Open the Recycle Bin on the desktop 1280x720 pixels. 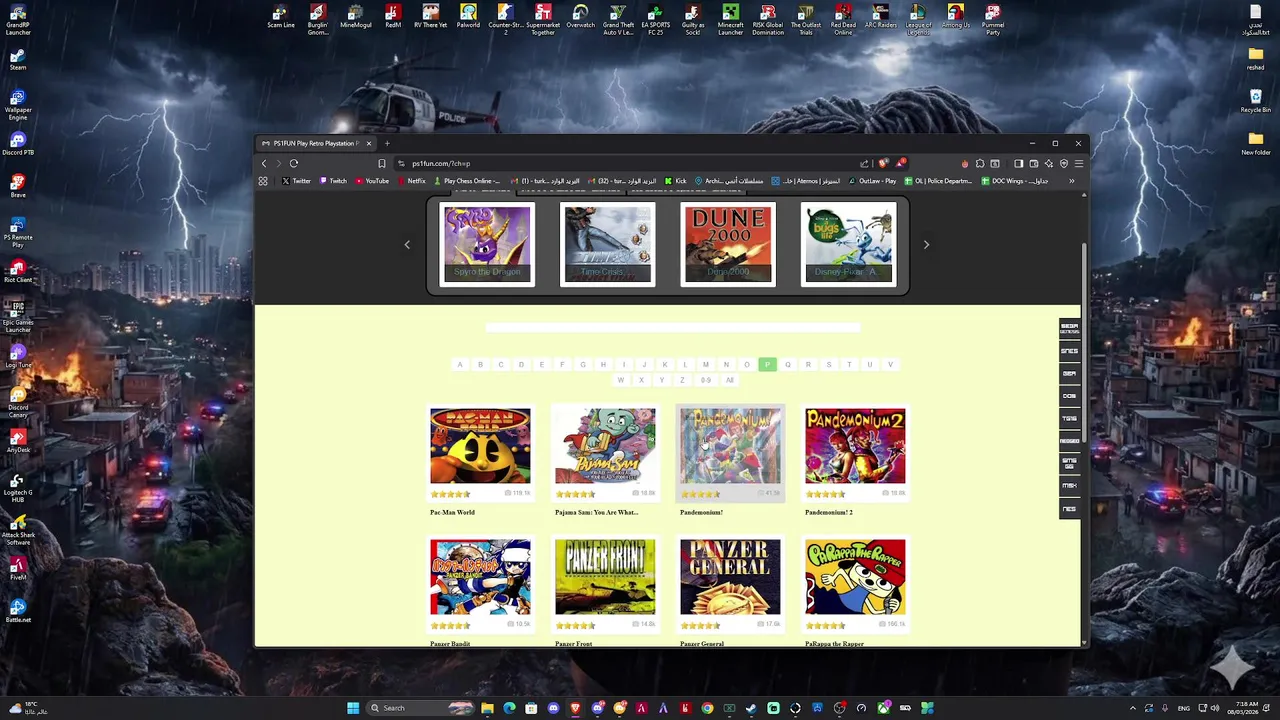(x=1256, y=101)
